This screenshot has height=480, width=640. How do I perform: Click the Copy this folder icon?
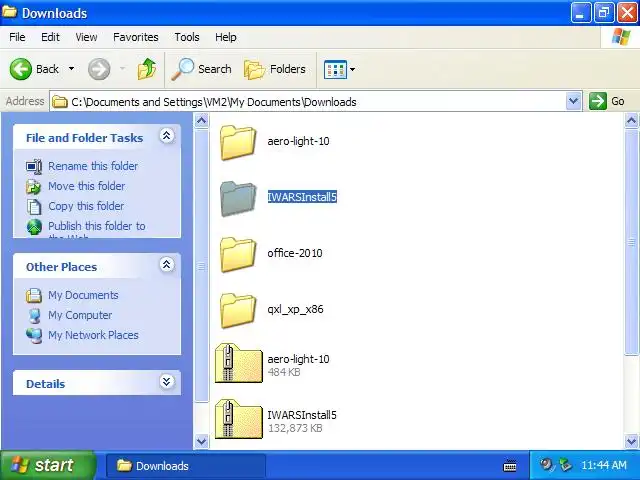click(34, 207)
